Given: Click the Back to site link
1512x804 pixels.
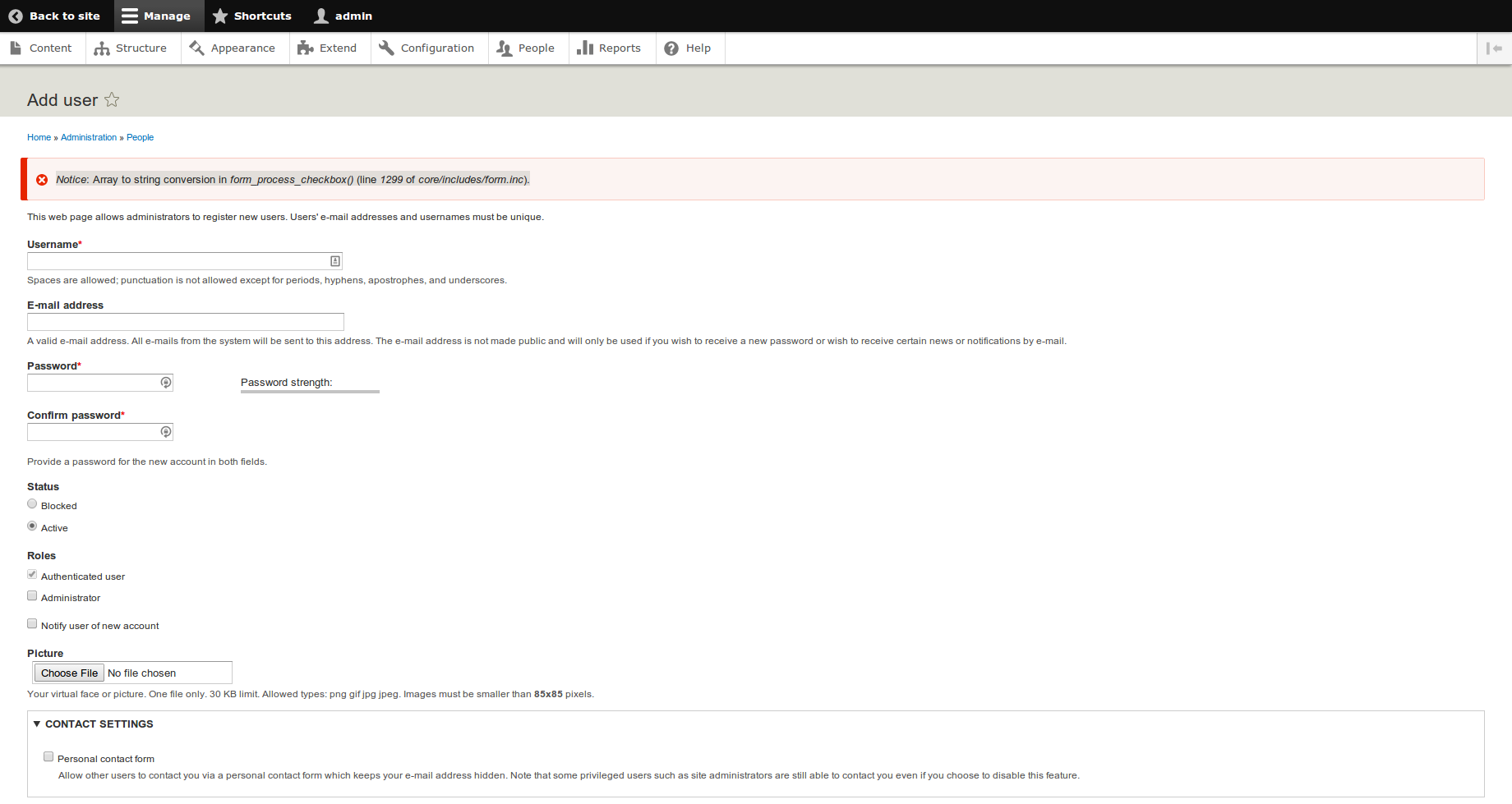Looking at the screenshot, I should (x=65, y=16).
